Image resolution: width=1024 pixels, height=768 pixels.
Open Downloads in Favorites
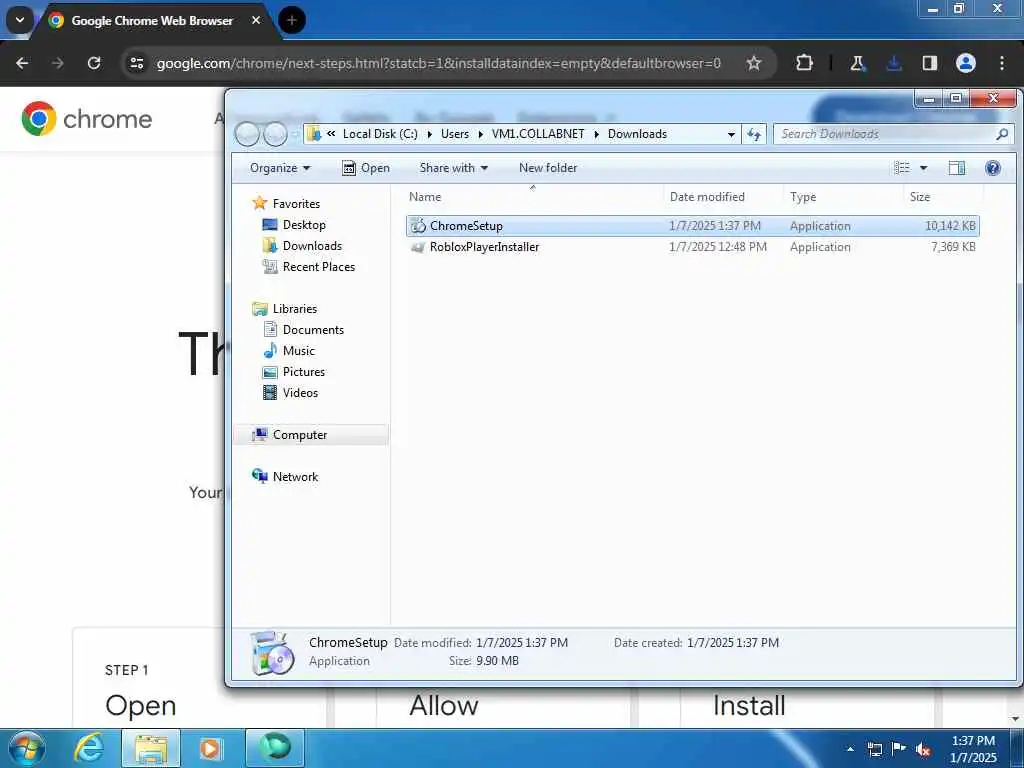point(312,246)
